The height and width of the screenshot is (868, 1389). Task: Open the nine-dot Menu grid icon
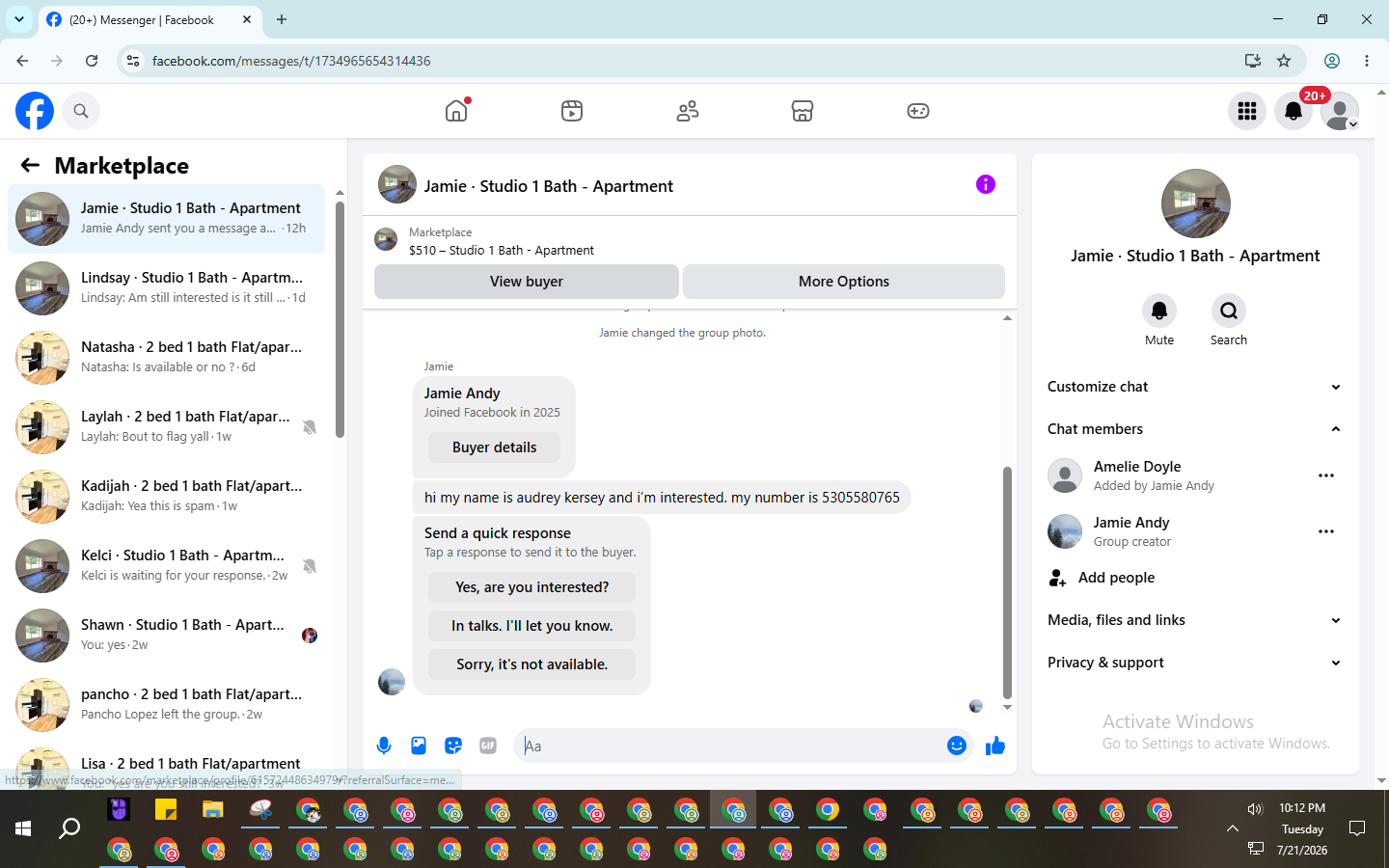1247,111
